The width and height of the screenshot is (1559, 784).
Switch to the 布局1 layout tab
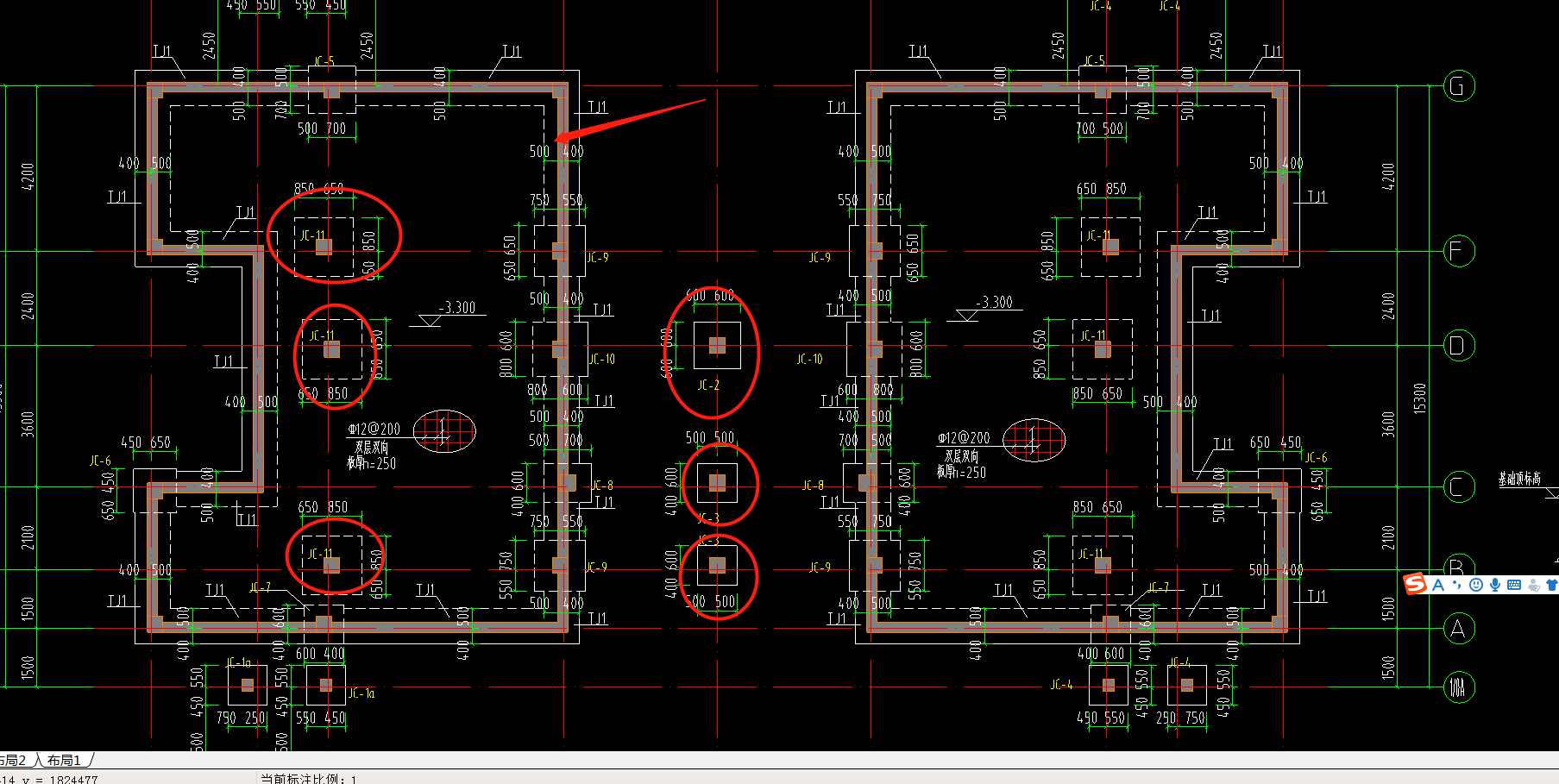click(65, 760)
